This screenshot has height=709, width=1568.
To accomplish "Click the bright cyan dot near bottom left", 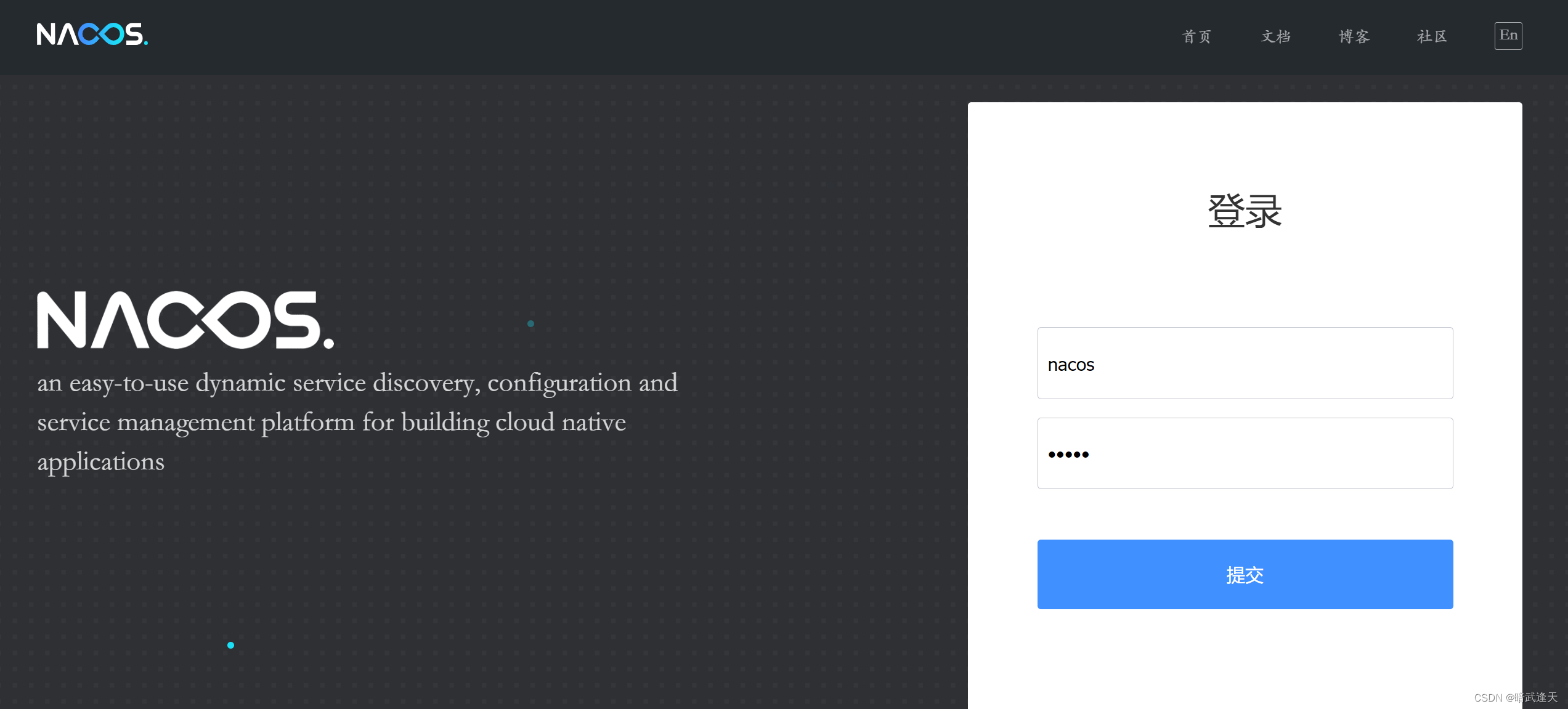I will pyautogui.click(x=230, y=645).
